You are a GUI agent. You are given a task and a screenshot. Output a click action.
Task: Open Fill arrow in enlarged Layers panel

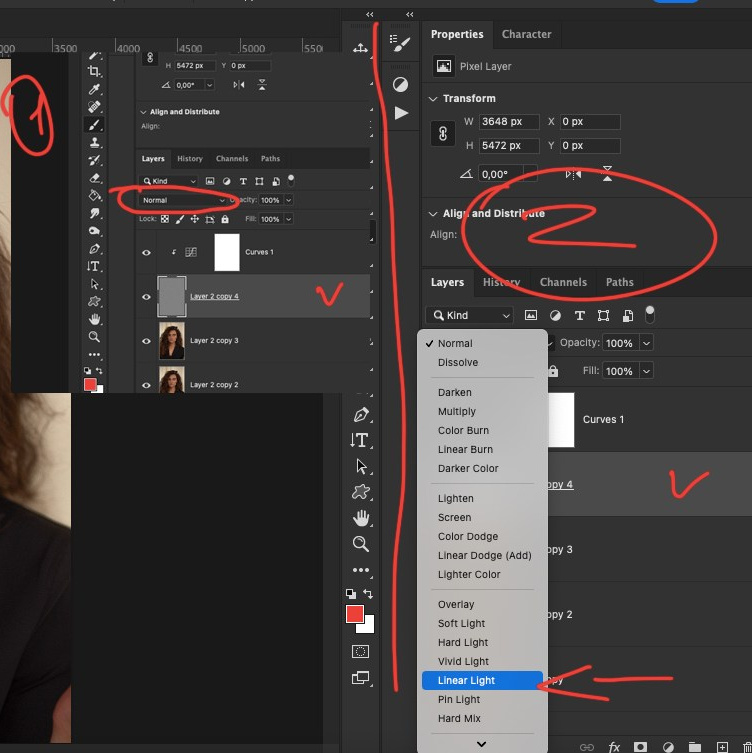click(x=646, y=371)
